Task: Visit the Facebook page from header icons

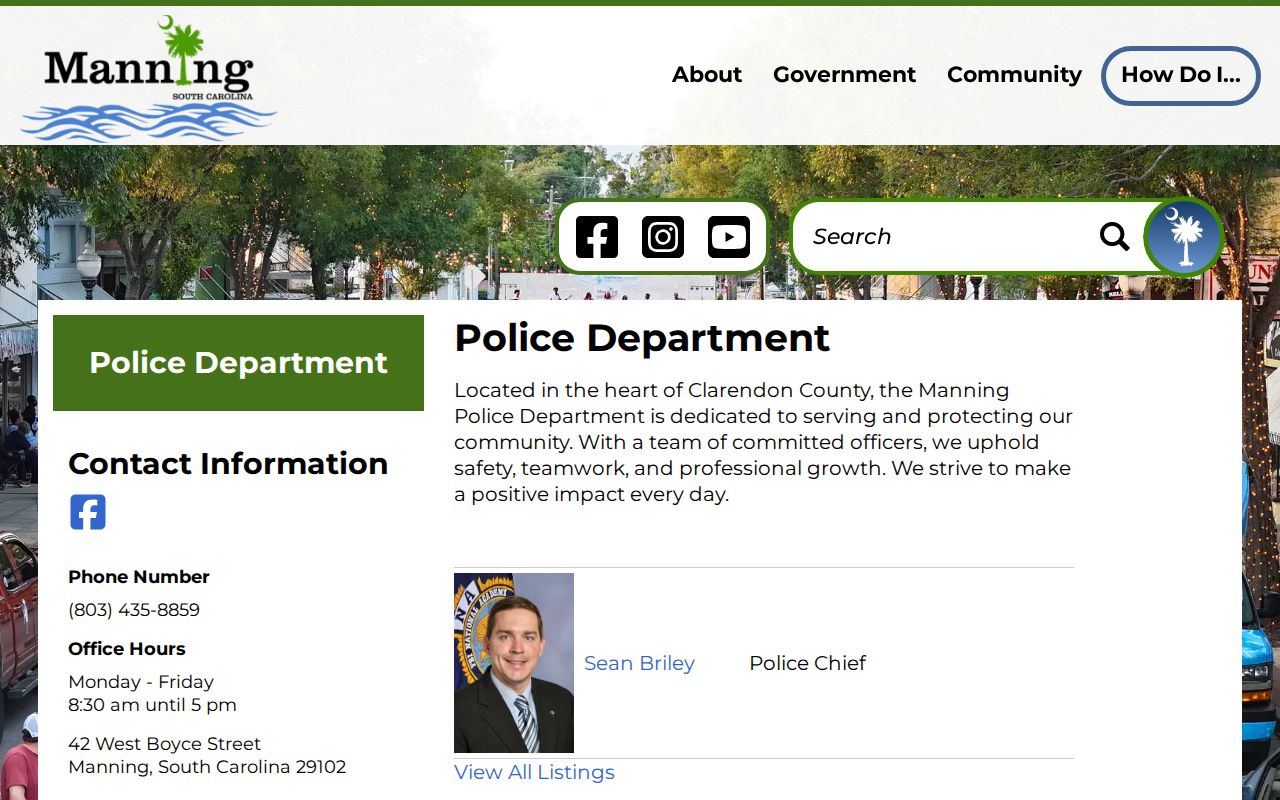Action: 597,237
